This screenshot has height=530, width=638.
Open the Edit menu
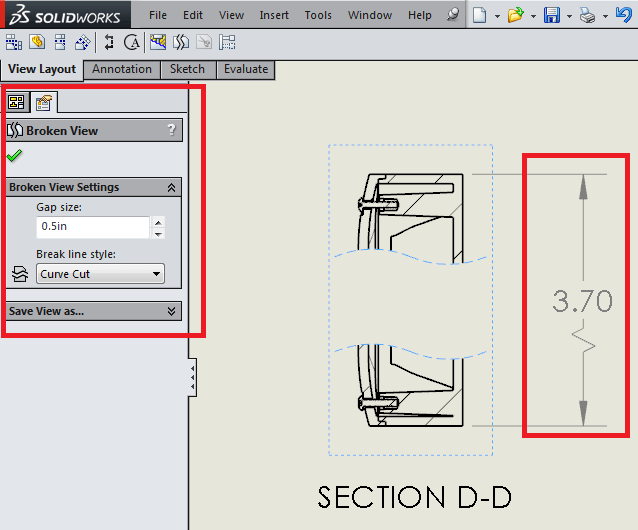pyautogui.click(x=193, y=15)
